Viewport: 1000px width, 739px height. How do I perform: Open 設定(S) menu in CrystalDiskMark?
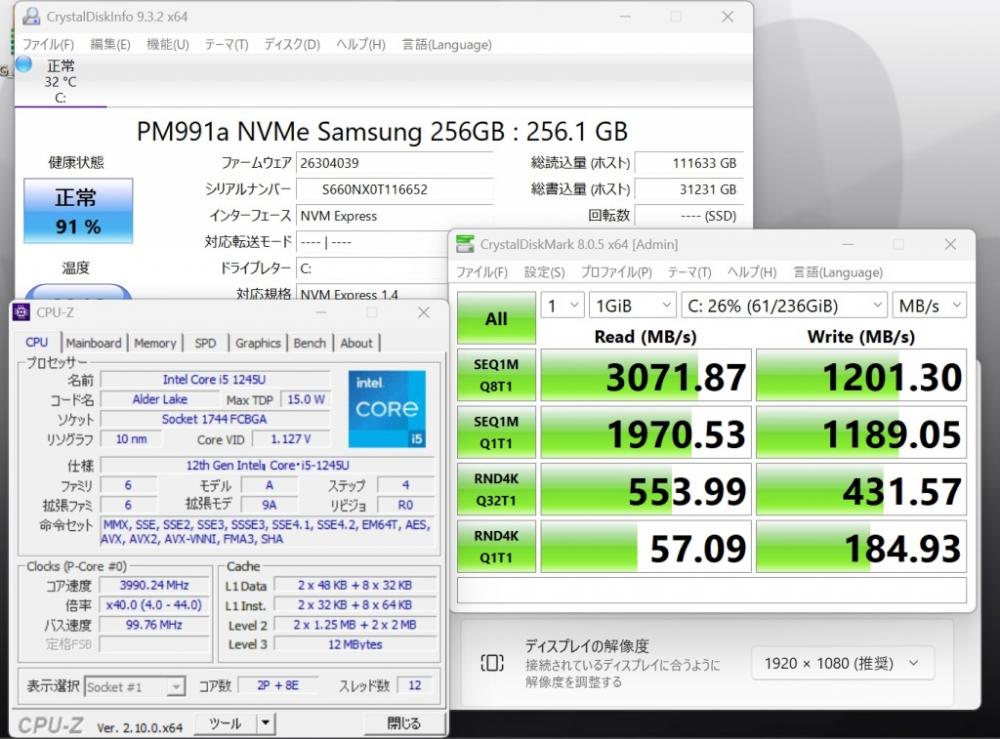[545, 272]
